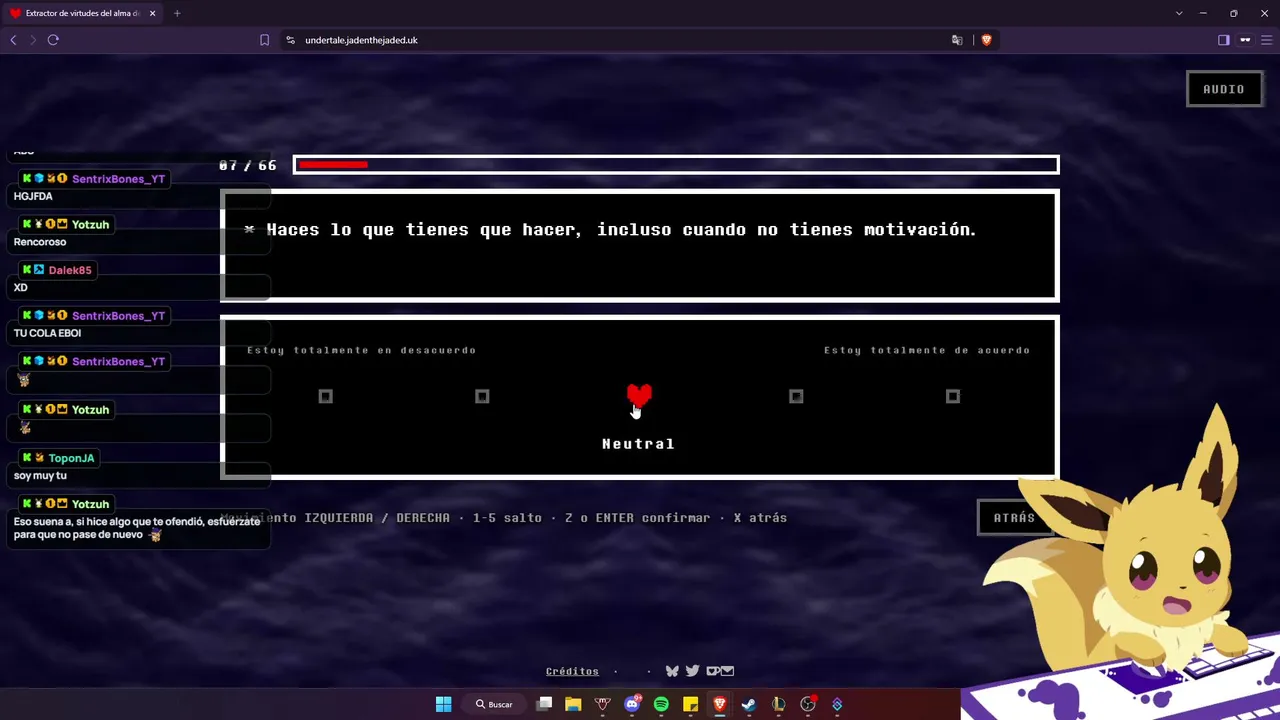
Task: Click the 'Estoy totalmente en desacuerdo' label
Action: (362, 350)
